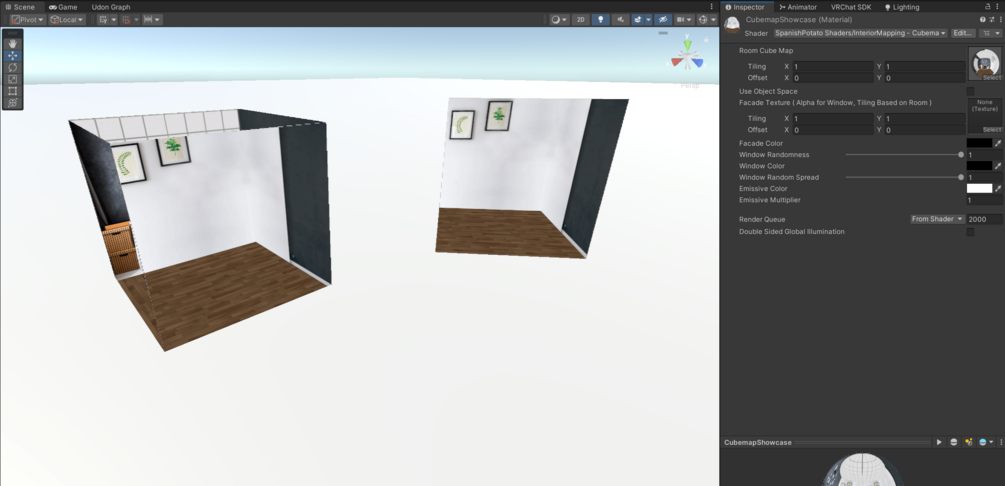The image size is (1005, 486).
Task: Select the Scale tool
Action: coord(13,79)
